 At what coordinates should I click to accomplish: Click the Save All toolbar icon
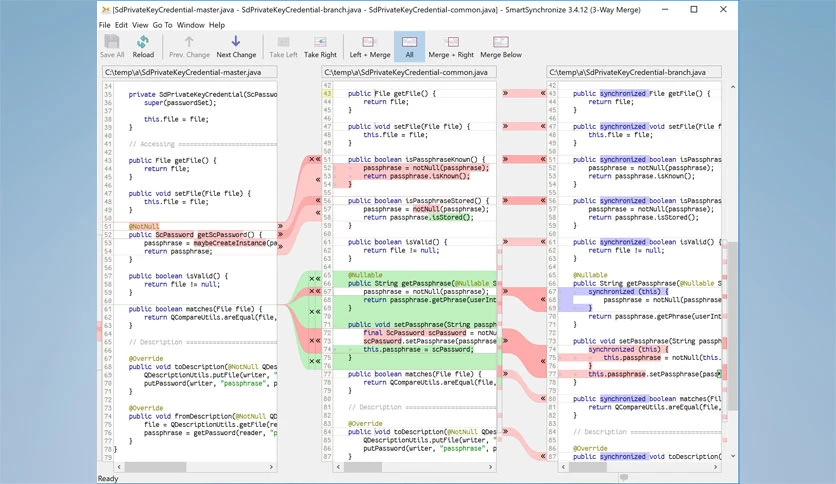112,46
